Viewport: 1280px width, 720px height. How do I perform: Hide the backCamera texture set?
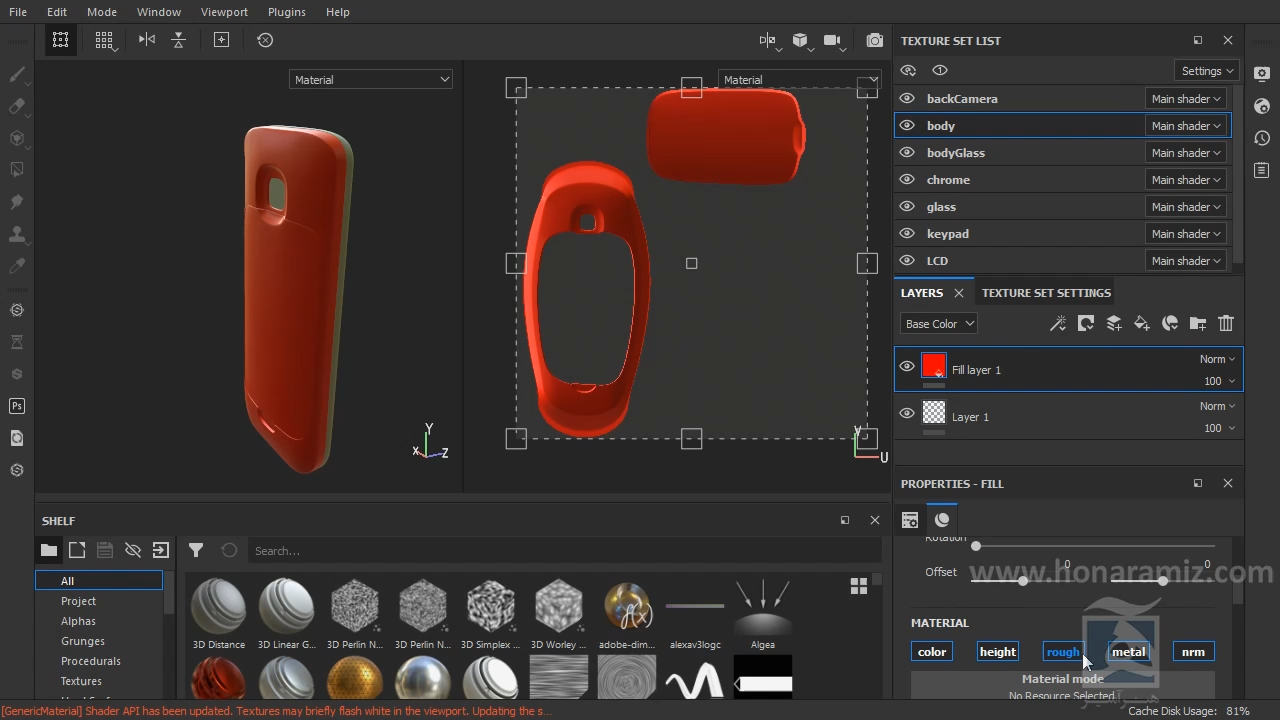coord(907,98)
